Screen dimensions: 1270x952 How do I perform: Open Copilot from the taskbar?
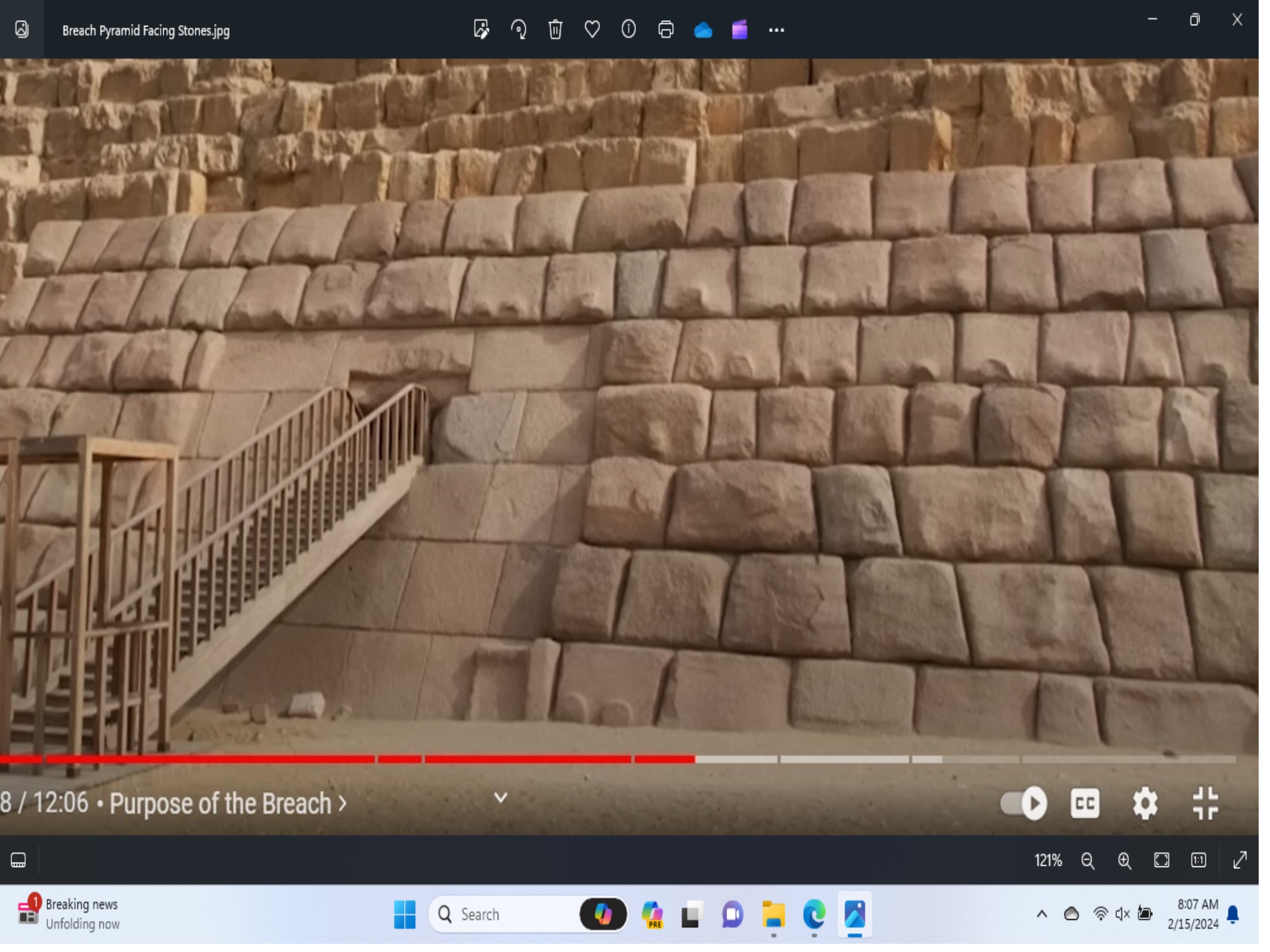click(608, 922)
